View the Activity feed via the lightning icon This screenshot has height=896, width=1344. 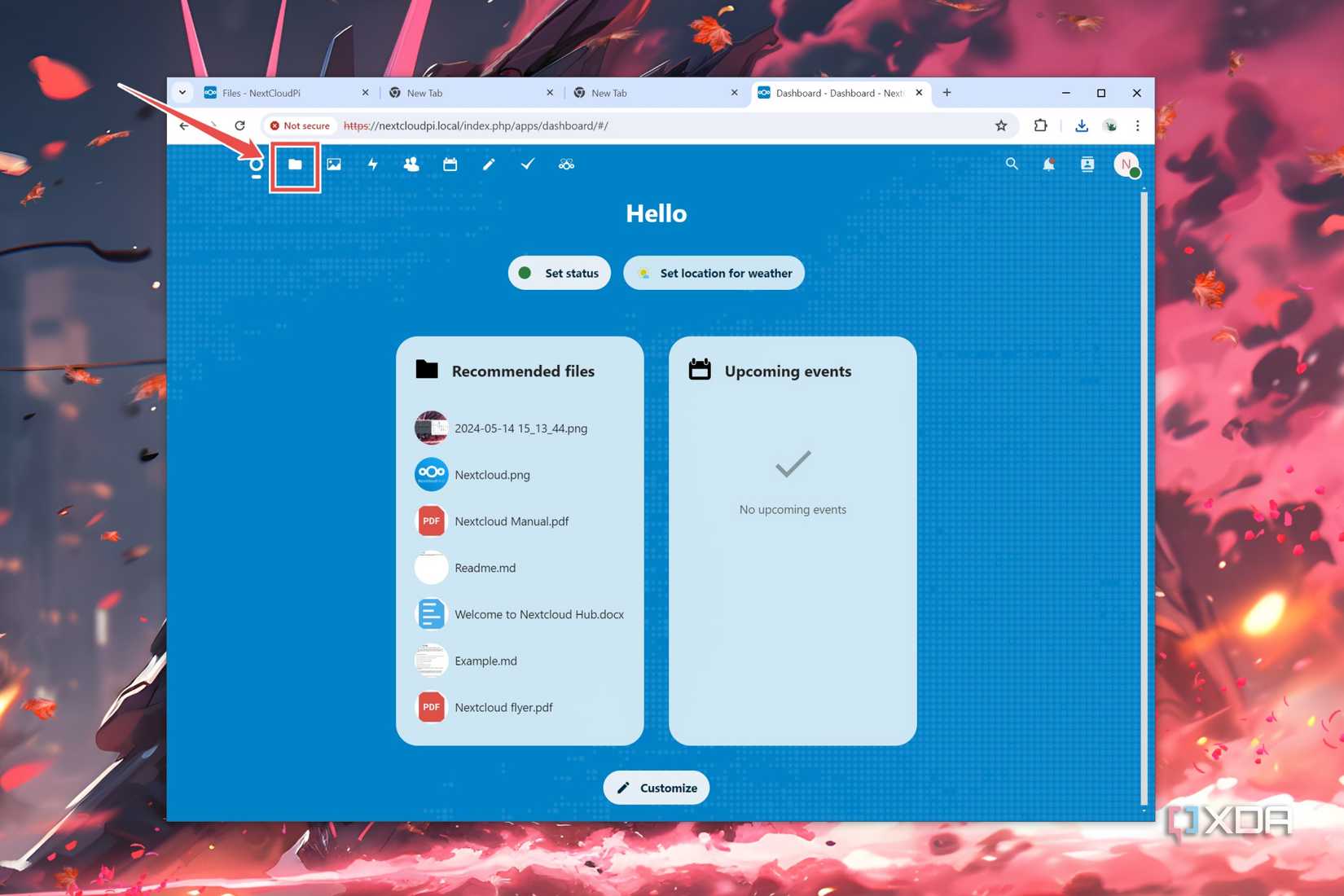[x=372, y=164]
